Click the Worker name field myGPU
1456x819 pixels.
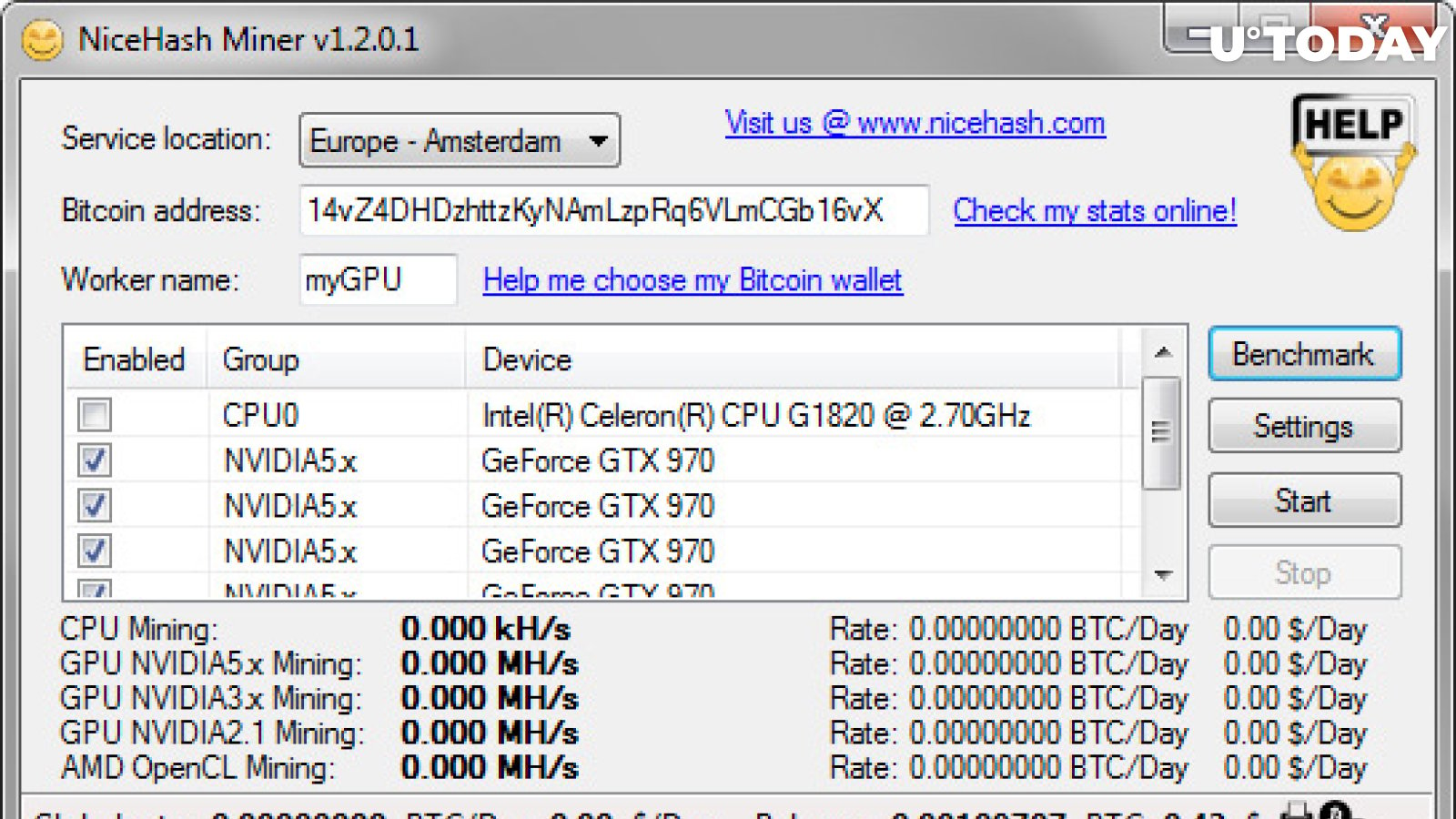(x=379, y=279)
